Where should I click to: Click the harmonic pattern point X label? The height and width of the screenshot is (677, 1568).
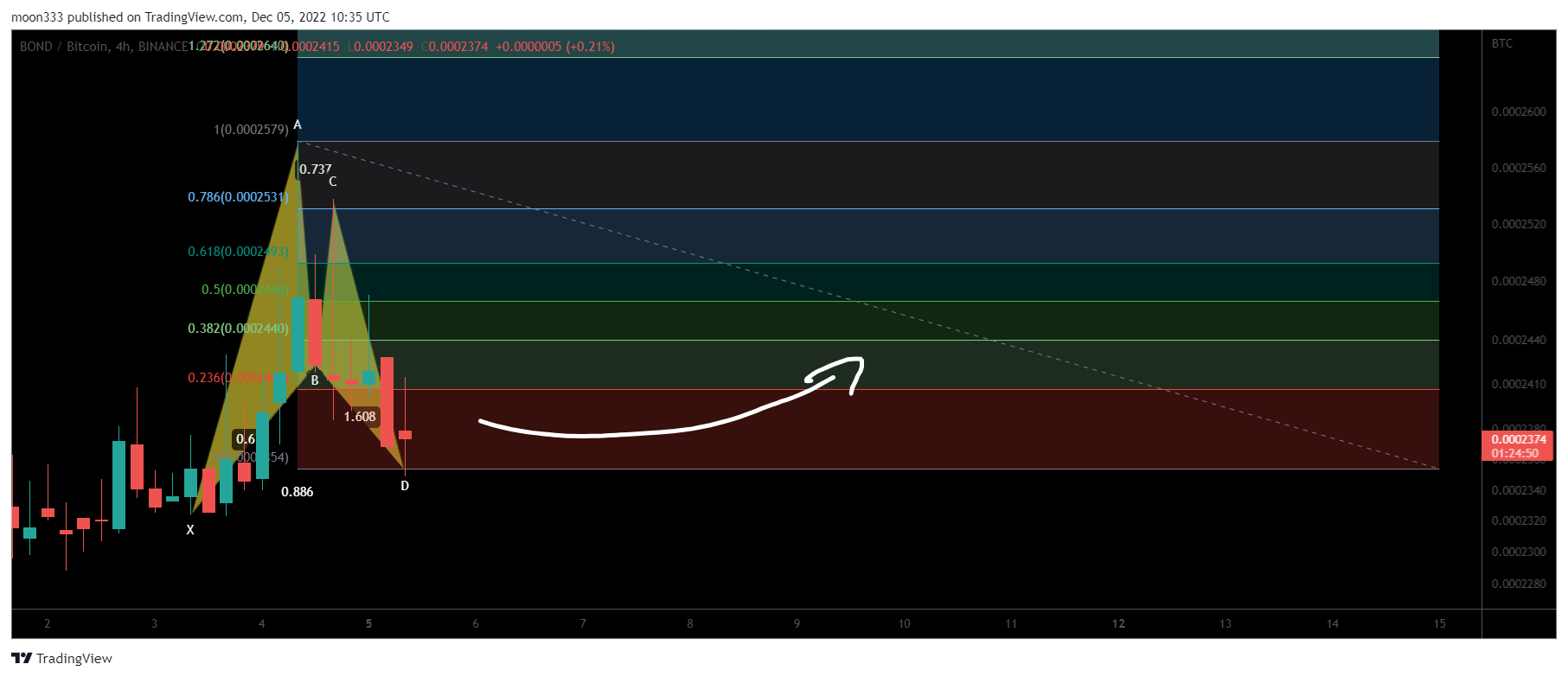(190, 530)
